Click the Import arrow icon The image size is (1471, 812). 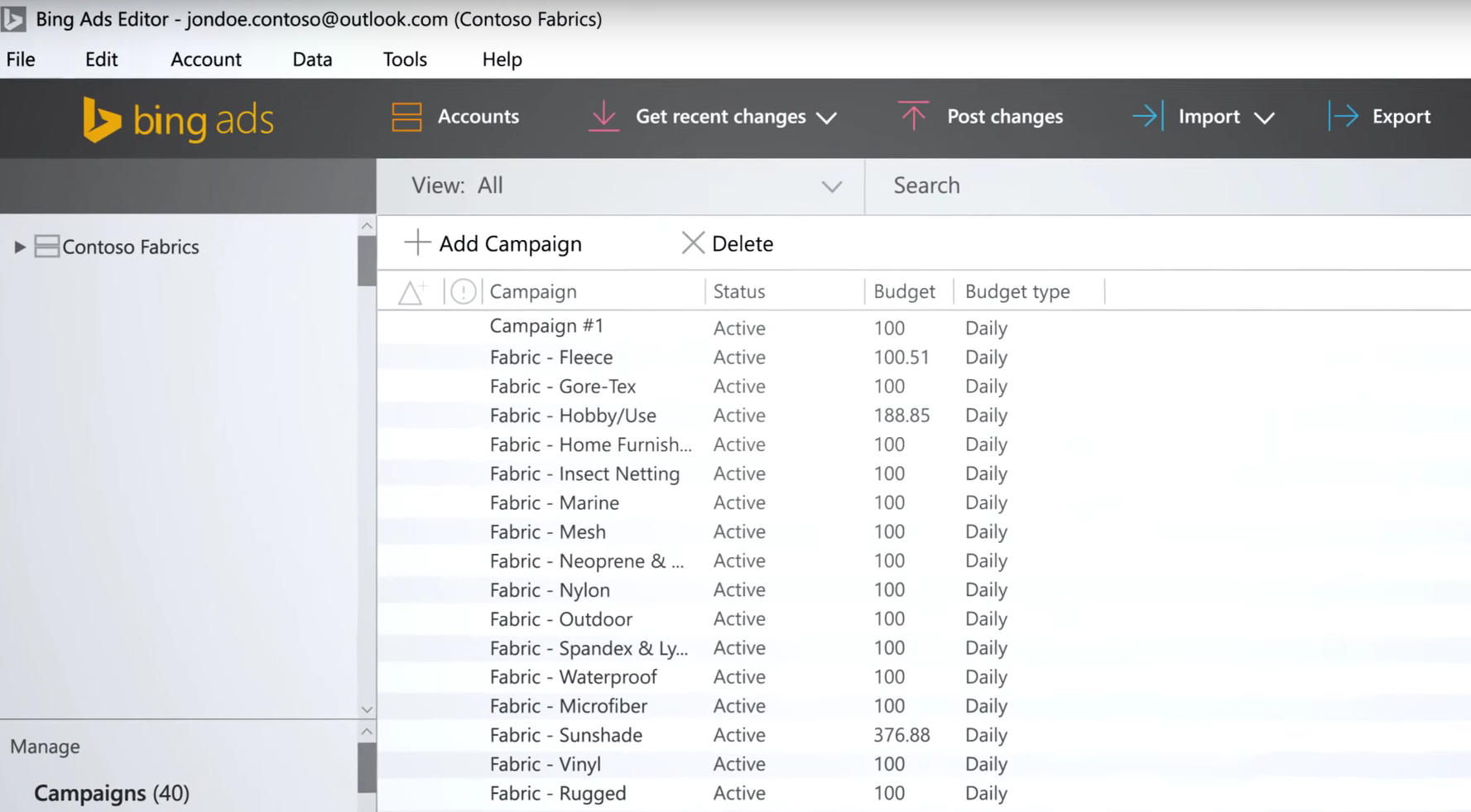(x=1148, y=116)
